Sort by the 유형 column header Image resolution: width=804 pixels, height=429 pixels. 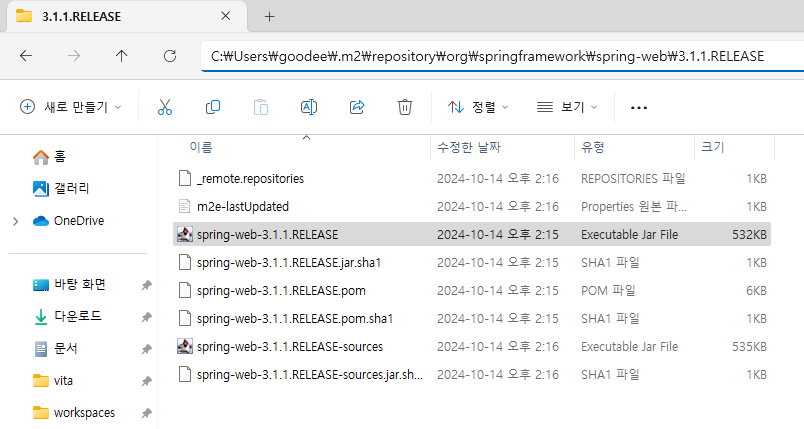(635, 148)
